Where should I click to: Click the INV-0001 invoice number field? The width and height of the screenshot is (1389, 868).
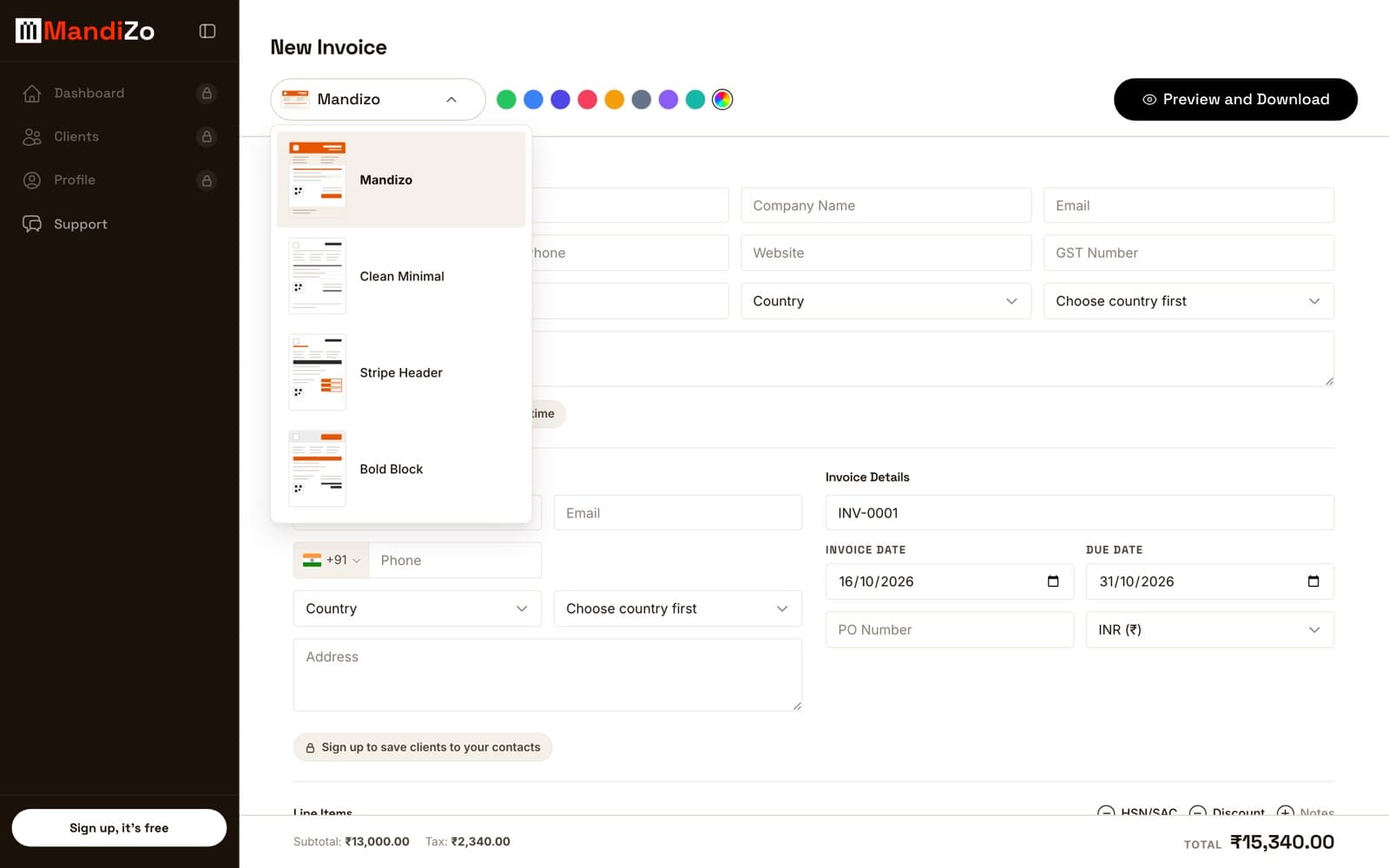tap(1080, 513)
